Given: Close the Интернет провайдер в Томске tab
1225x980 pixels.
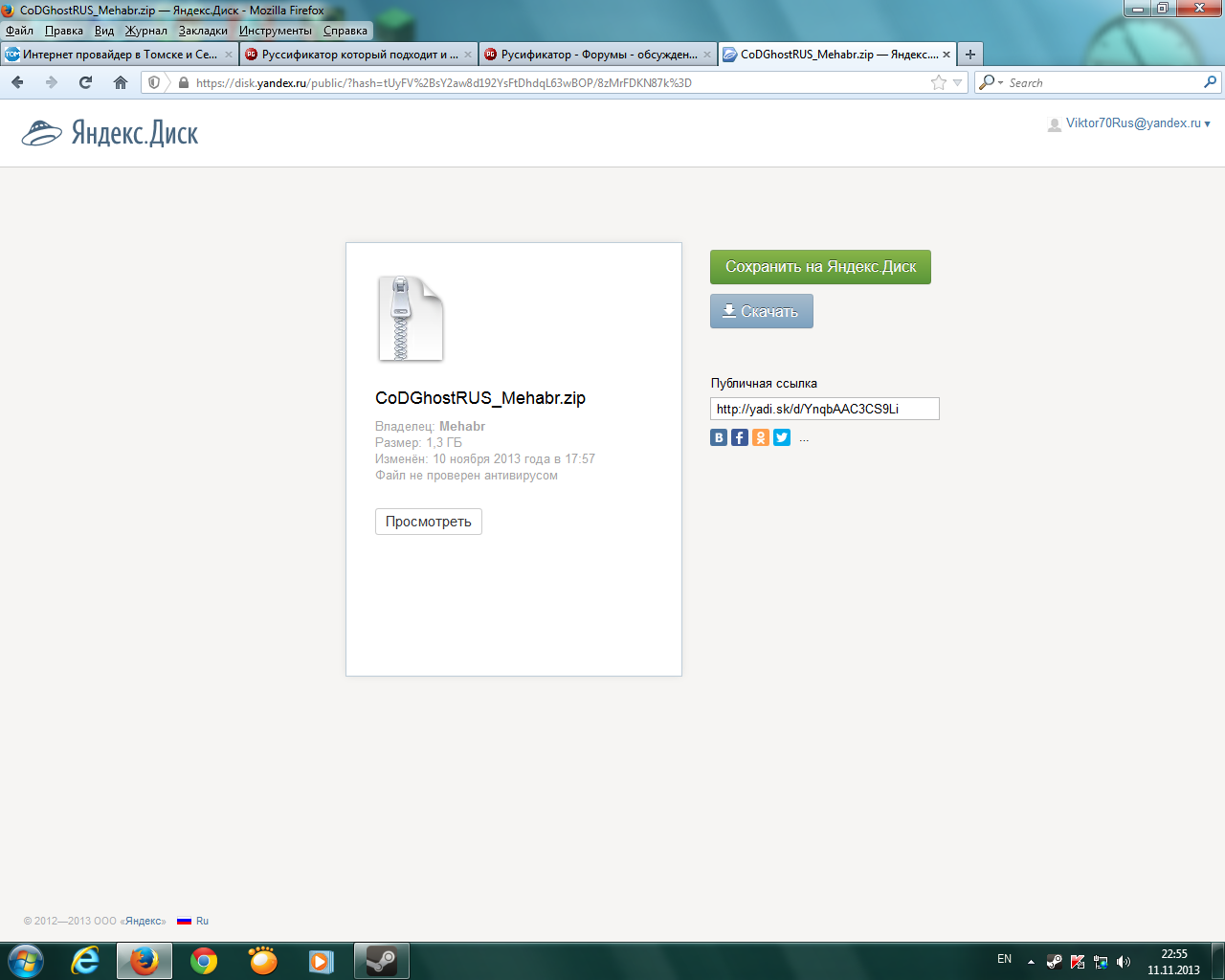Looking at the screenshot, I should point(229,55).
